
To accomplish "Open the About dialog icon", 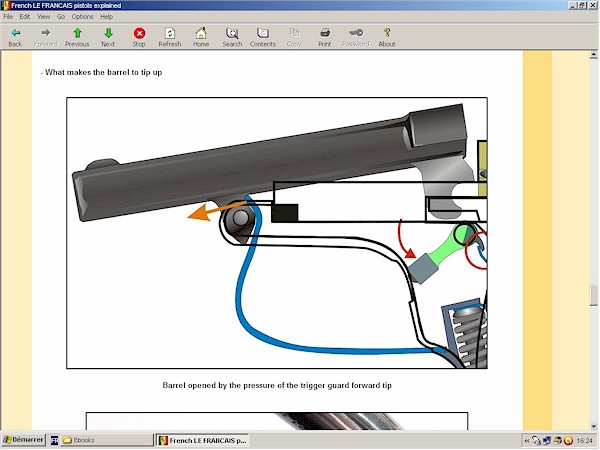I will point(387,37).
